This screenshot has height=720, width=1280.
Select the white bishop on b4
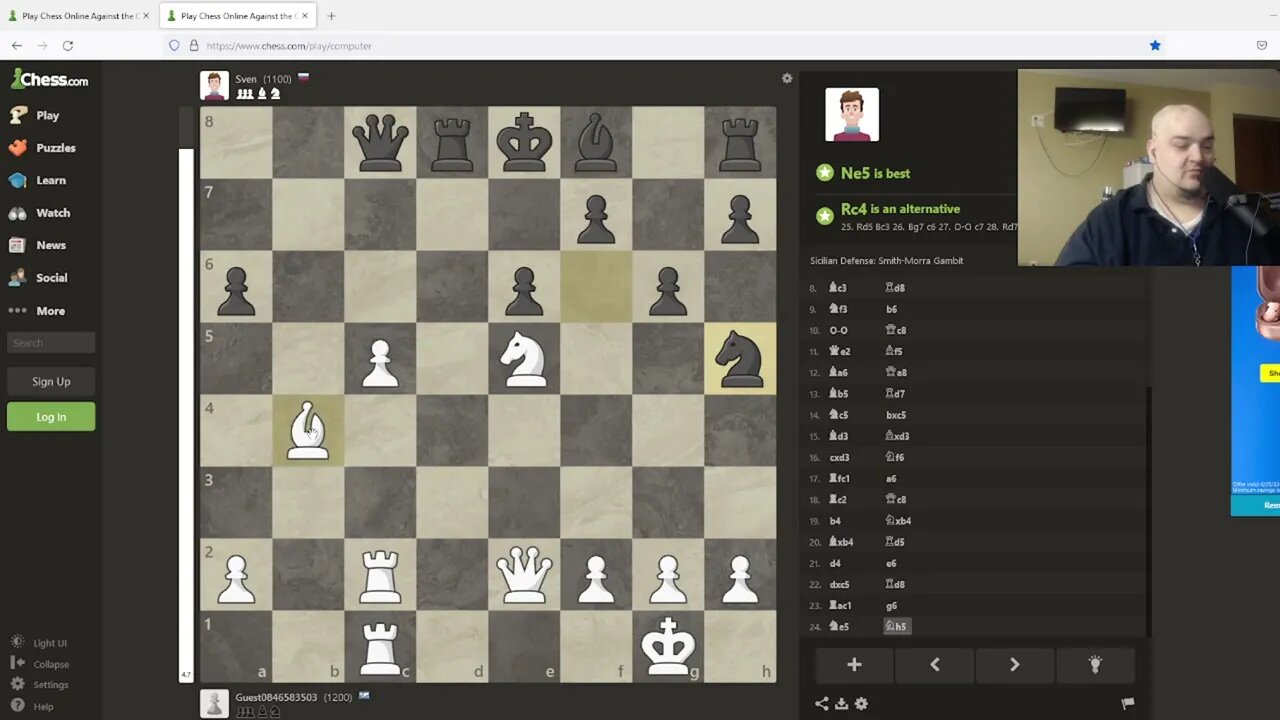point(308,431)
